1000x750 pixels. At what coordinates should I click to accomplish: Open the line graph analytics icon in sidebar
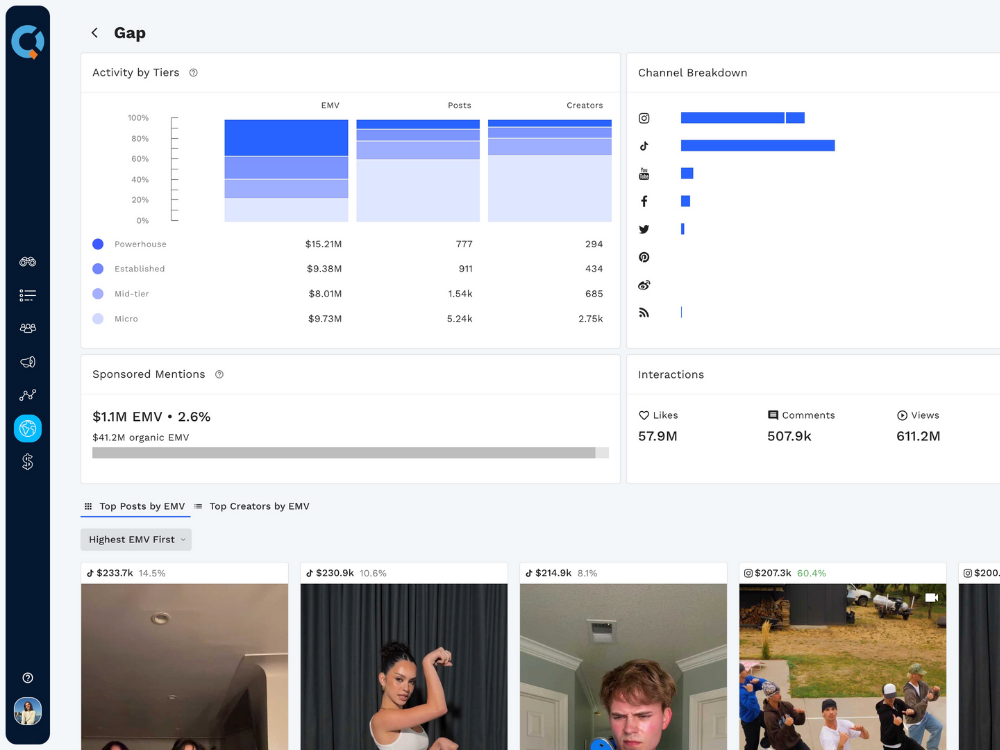[28, 395]
